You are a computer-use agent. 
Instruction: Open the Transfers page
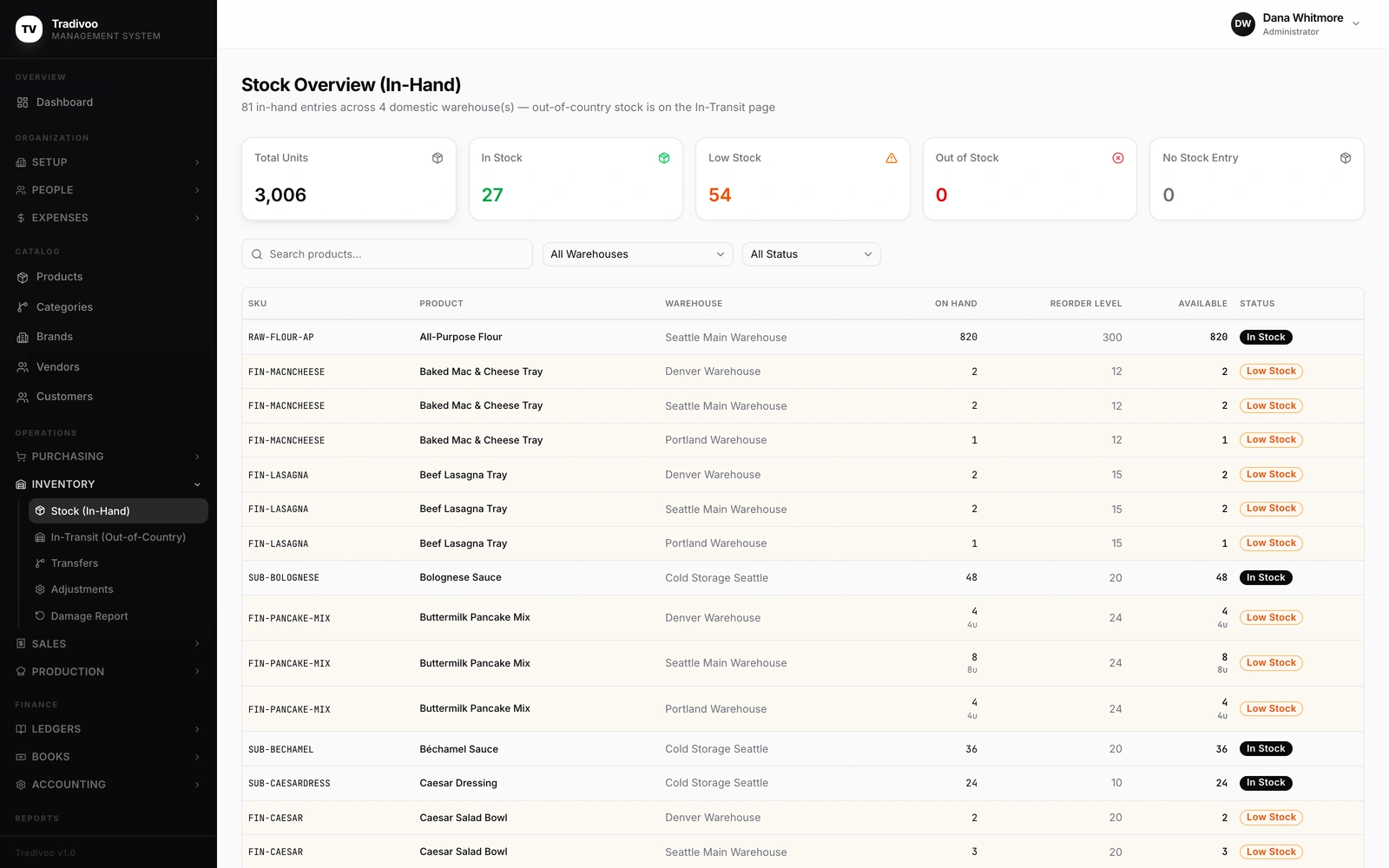118,563
